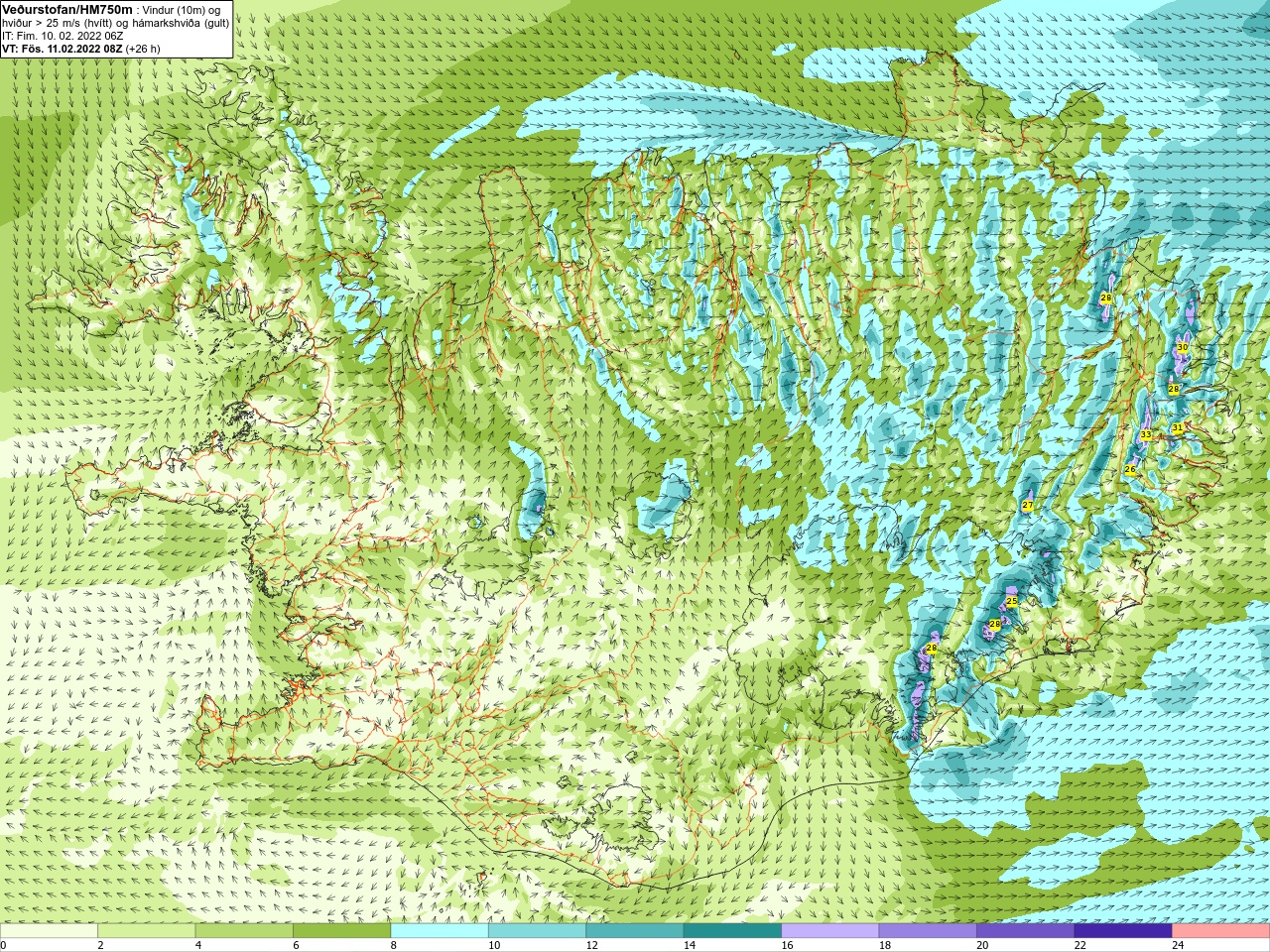The width and height of the screenshot is (1270, 952).
Task: Click the yellow max gust label 31
Action: click(x=1178, y=428)
